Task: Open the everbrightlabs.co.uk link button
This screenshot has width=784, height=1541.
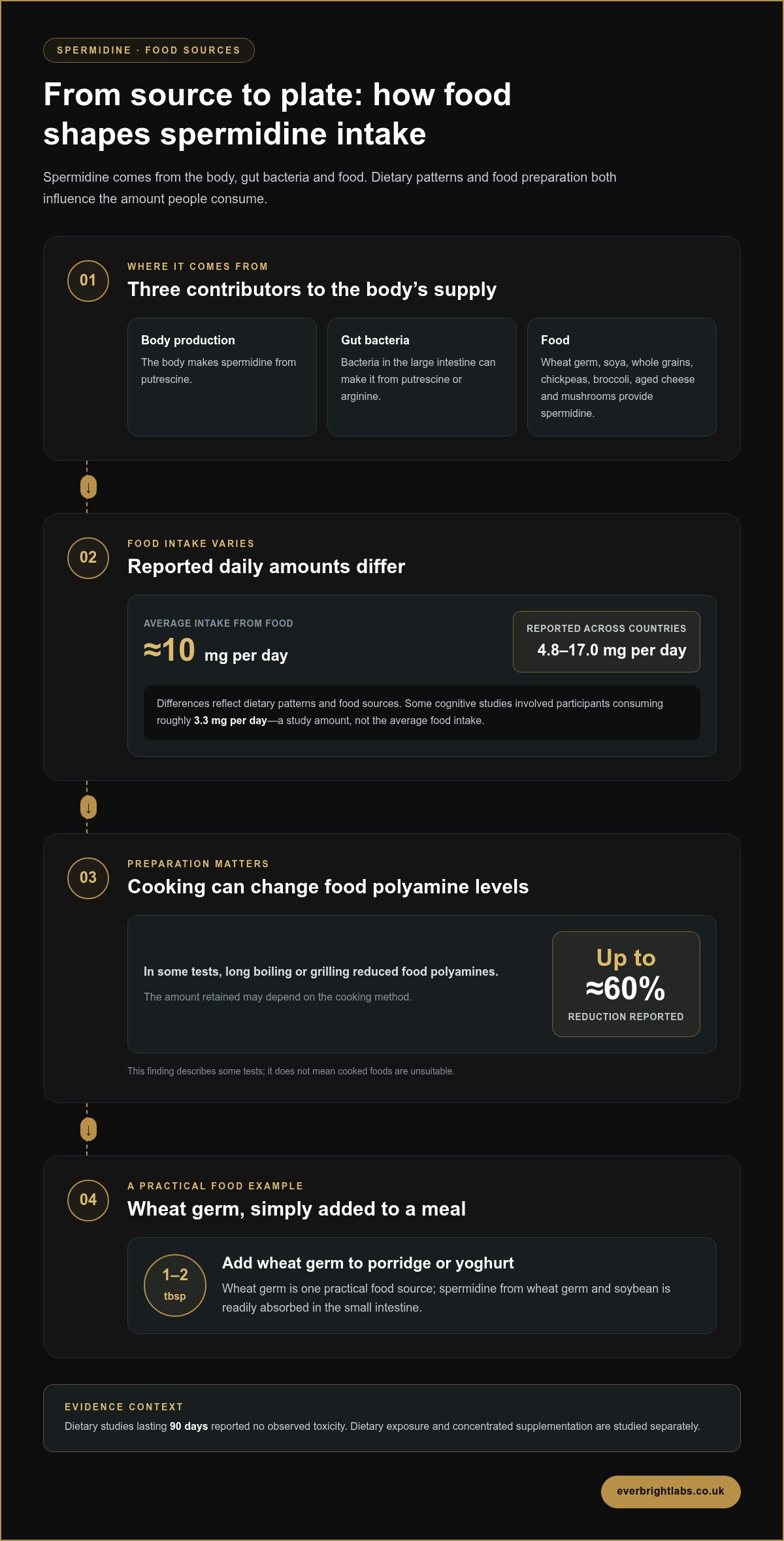Action: pos(670,1492)
